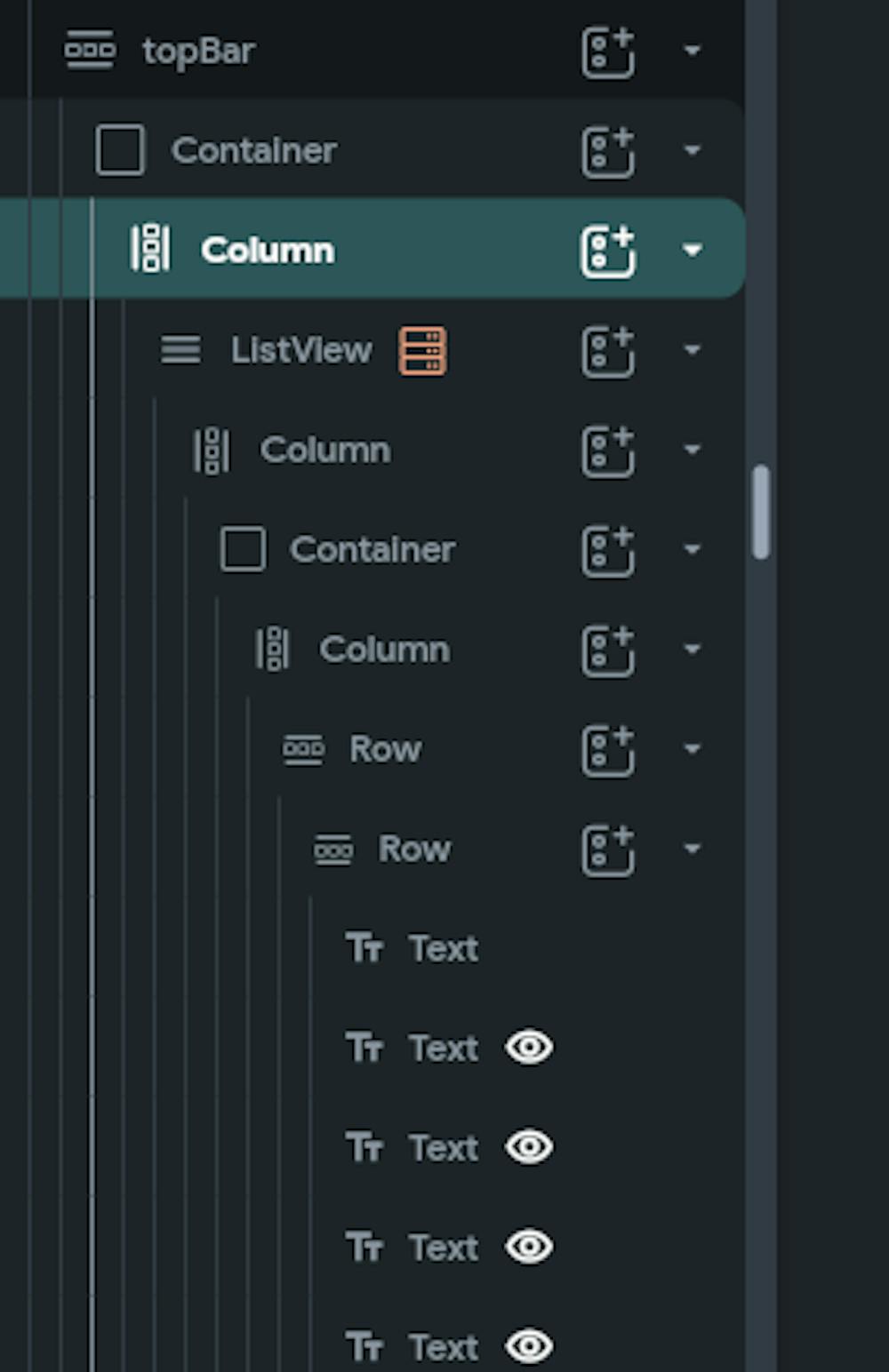The width and height of the screenshot is (889, 1372).
Task: Click add-widget icon on the highlighted Column
Action: click(x=608, y=251)
